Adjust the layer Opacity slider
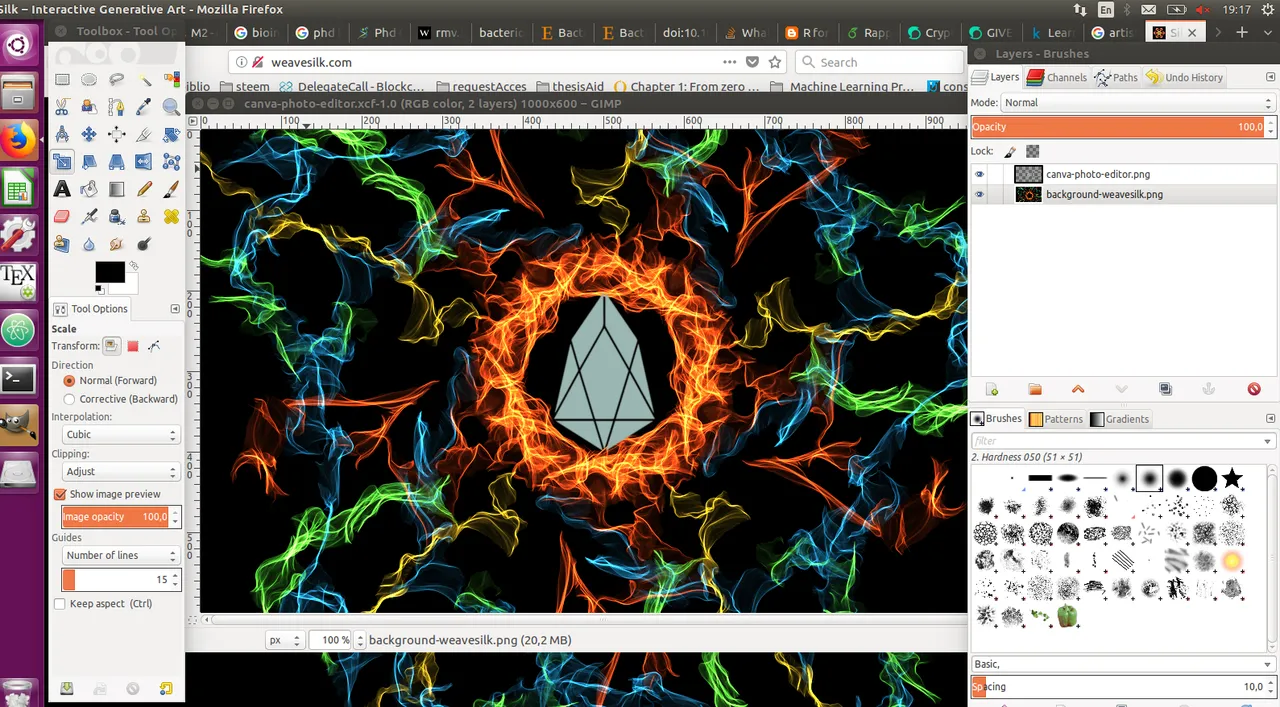This screenshot has height=707, width=1280. coord(1118,127)
